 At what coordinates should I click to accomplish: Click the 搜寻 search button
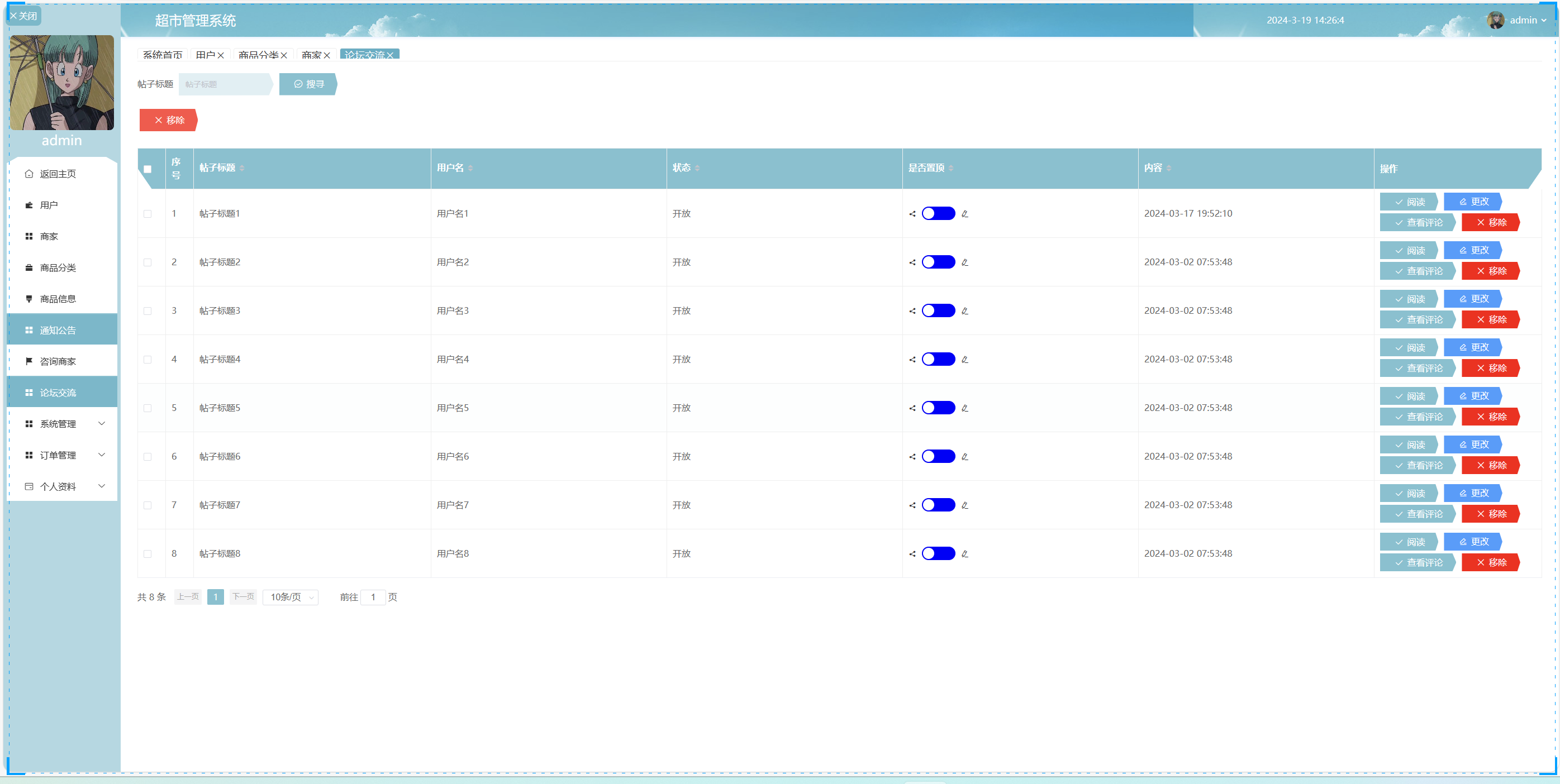308,84
